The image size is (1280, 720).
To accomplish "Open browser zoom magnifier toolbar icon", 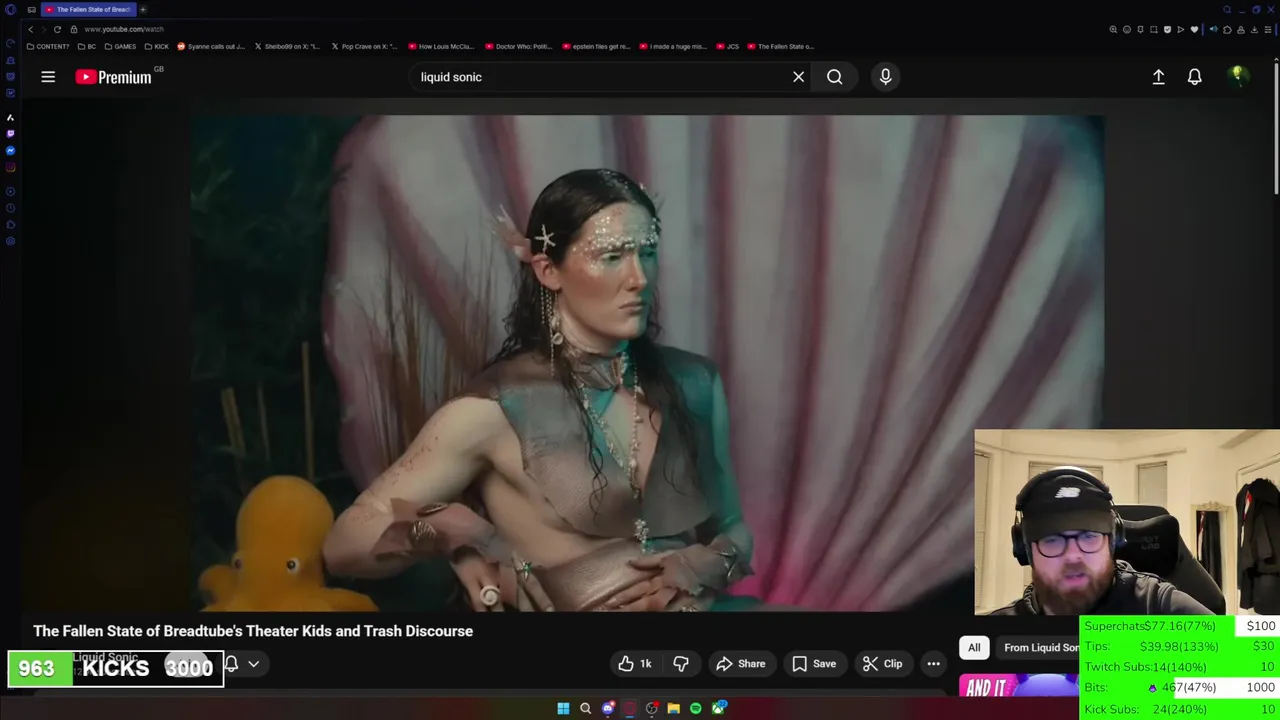I will pos(1113,30).
